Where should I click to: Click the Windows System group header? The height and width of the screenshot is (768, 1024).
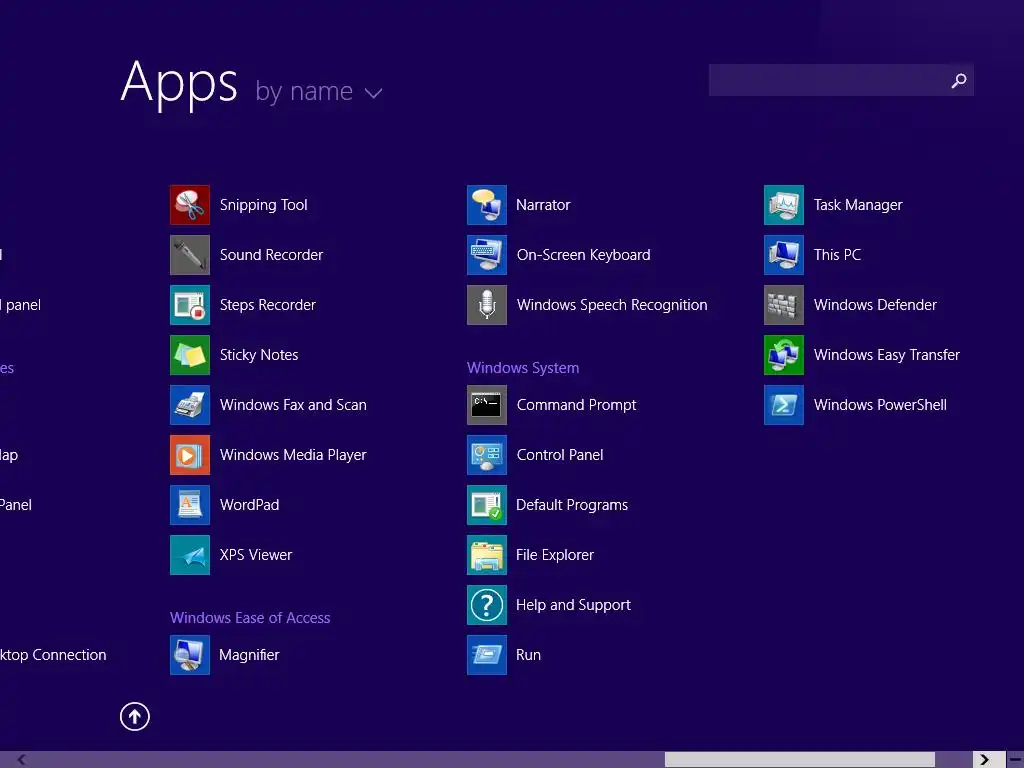click(523, 368)
